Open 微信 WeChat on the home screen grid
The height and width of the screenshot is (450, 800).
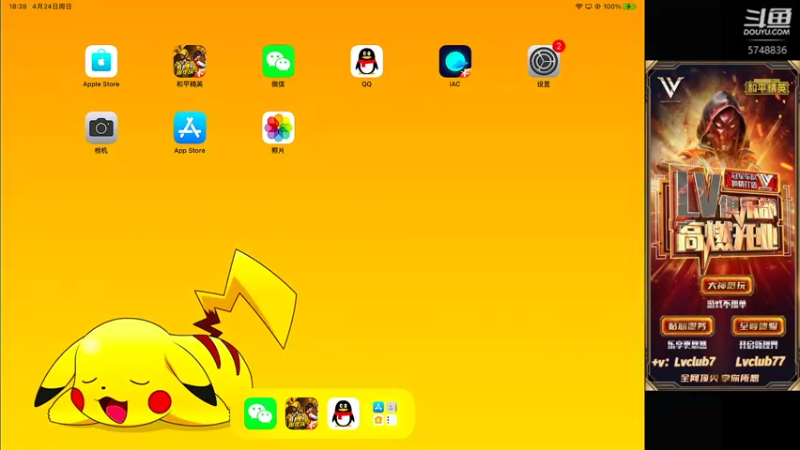(278, 61)
